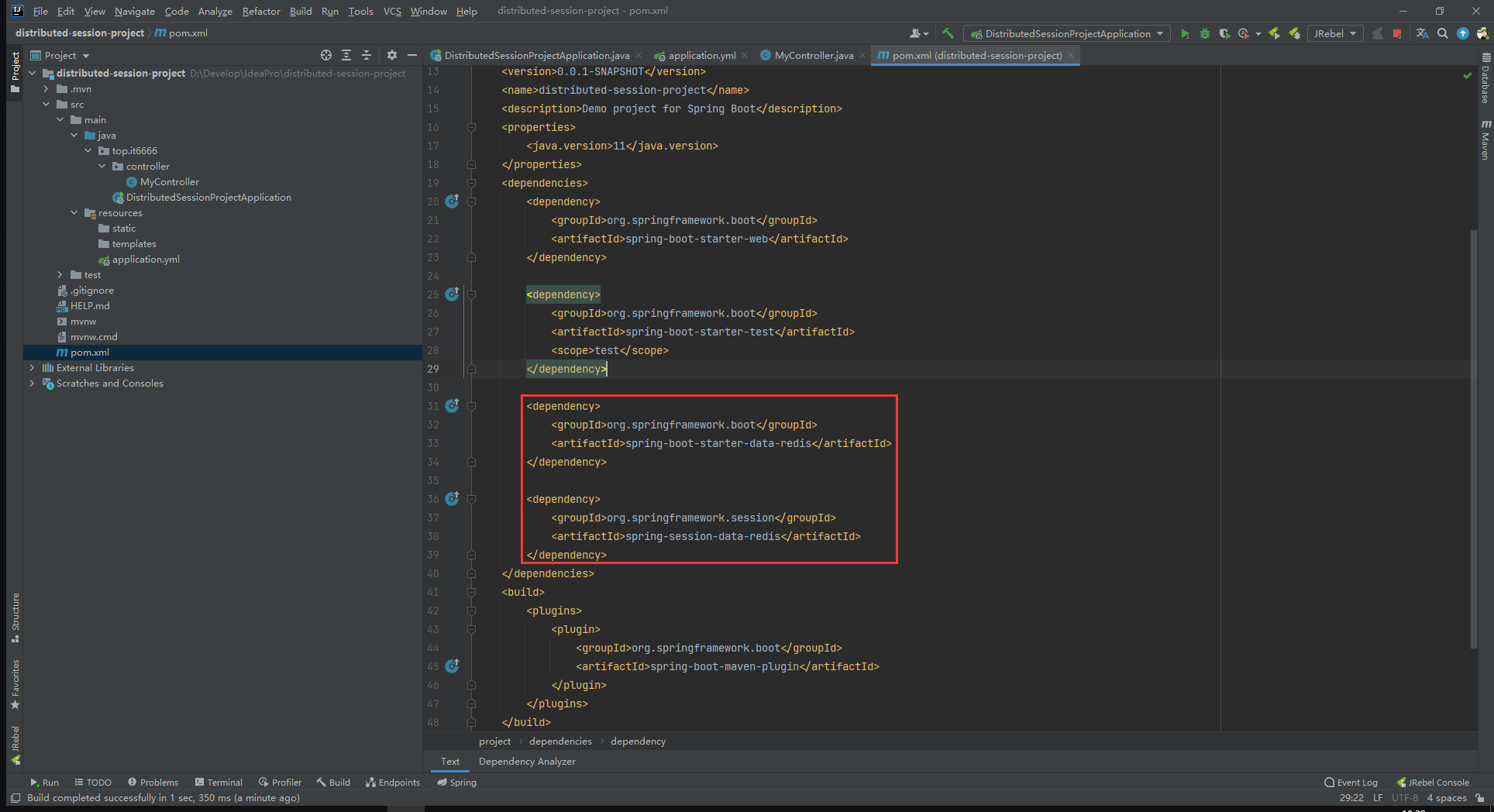Select MyController in project tree
Image resolution: width=1494 pixels, height=812 pixels.
pyautogui.click(x=169, y=181)
